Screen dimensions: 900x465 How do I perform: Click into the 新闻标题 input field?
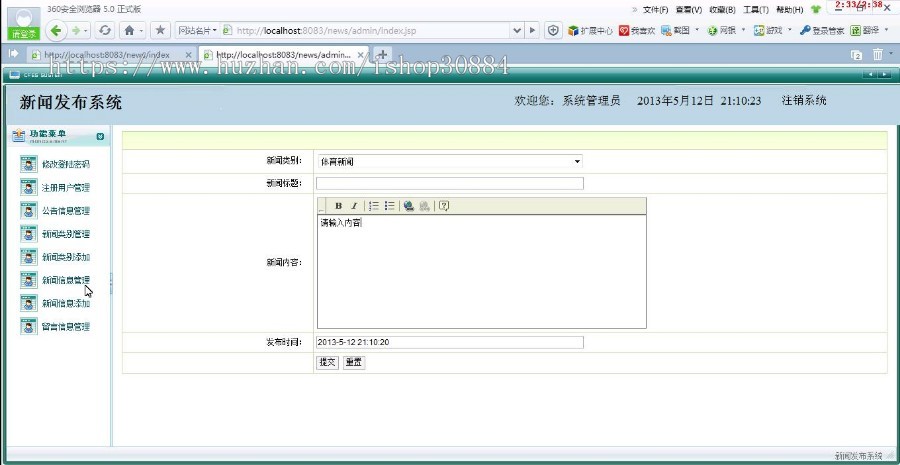(450, 184)
